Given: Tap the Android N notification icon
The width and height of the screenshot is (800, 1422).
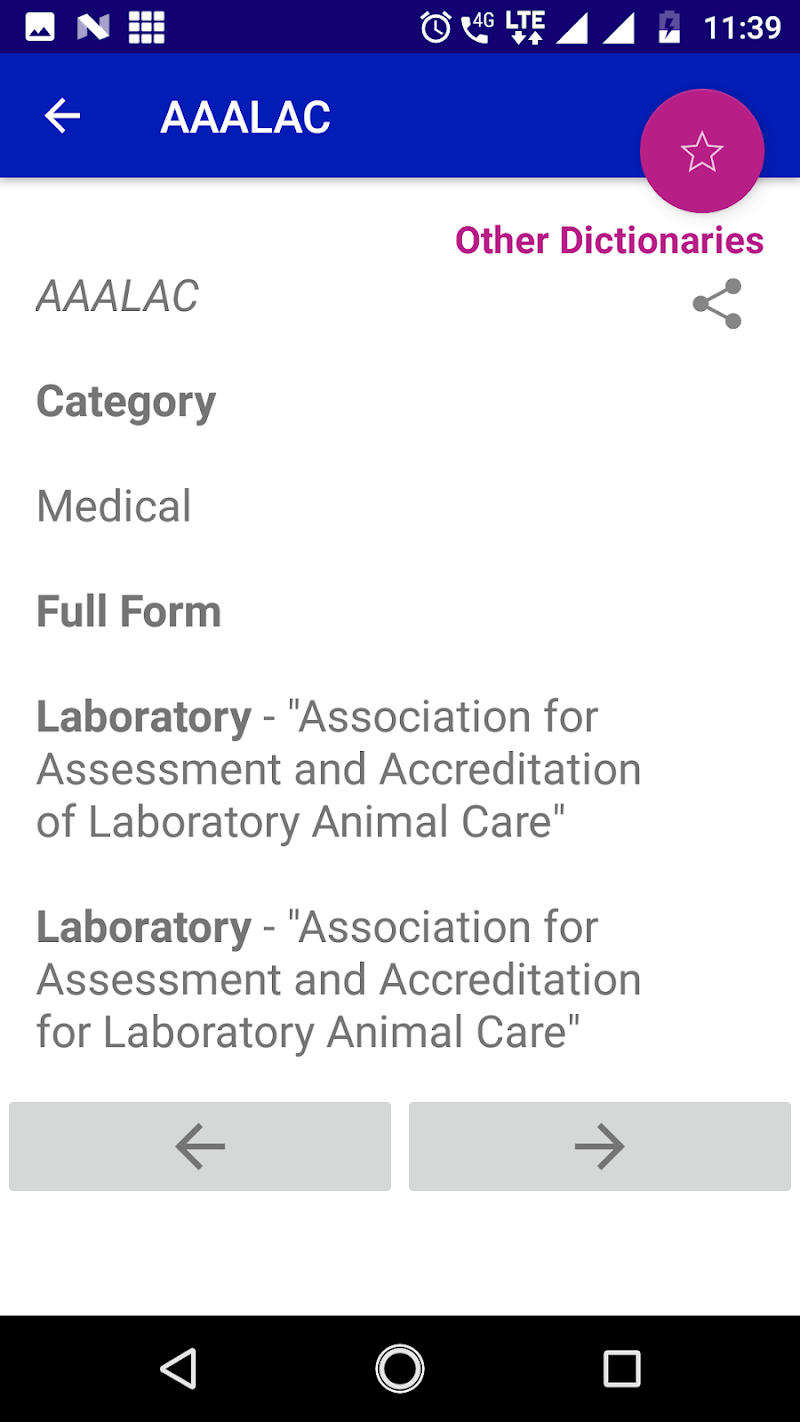Looking at the screenshot, I should pos(93,27).
